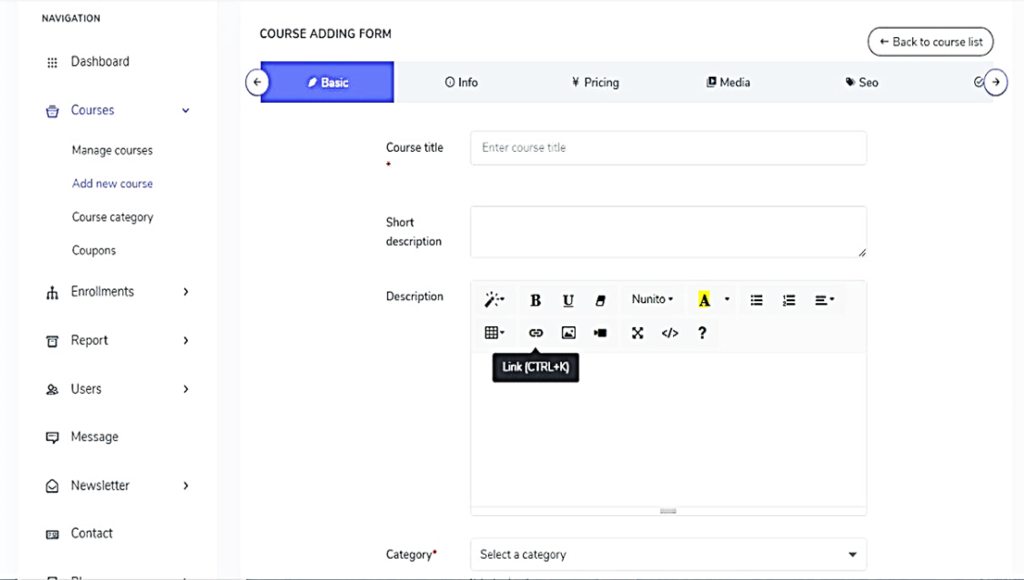Open the editor help question mark

pyautogui.click(x=702, y=333)
